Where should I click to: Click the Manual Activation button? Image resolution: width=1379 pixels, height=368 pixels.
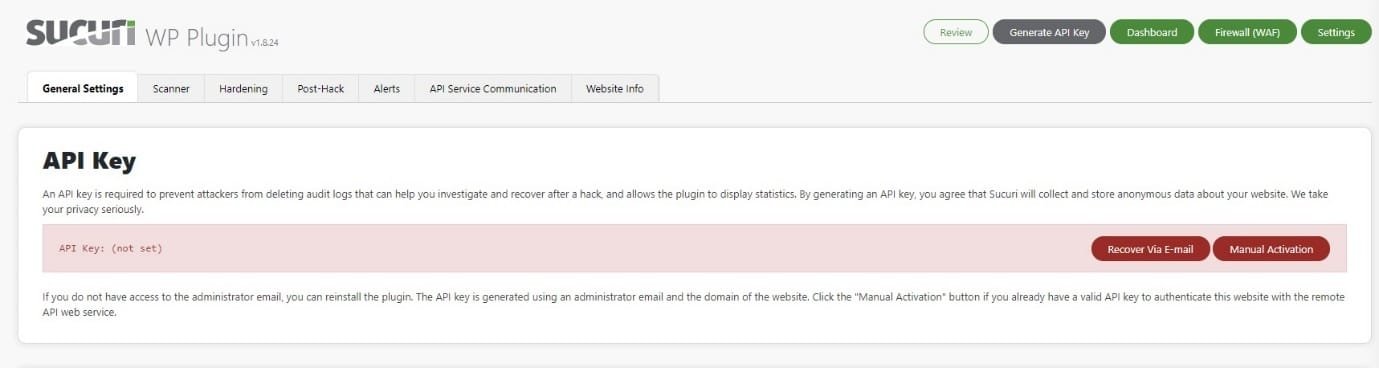[1271, 249]
